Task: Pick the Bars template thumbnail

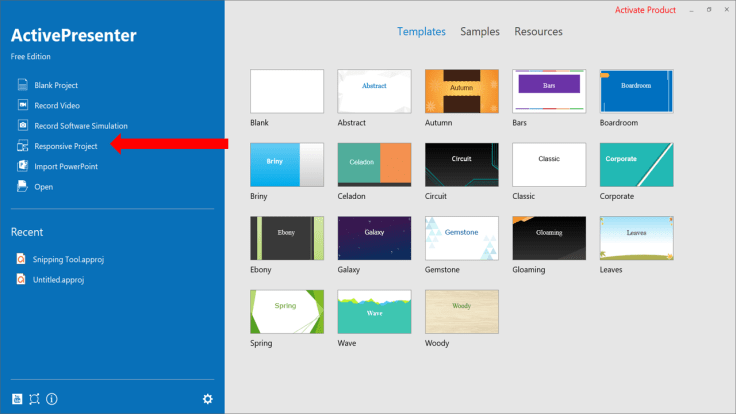Action: 549,91
